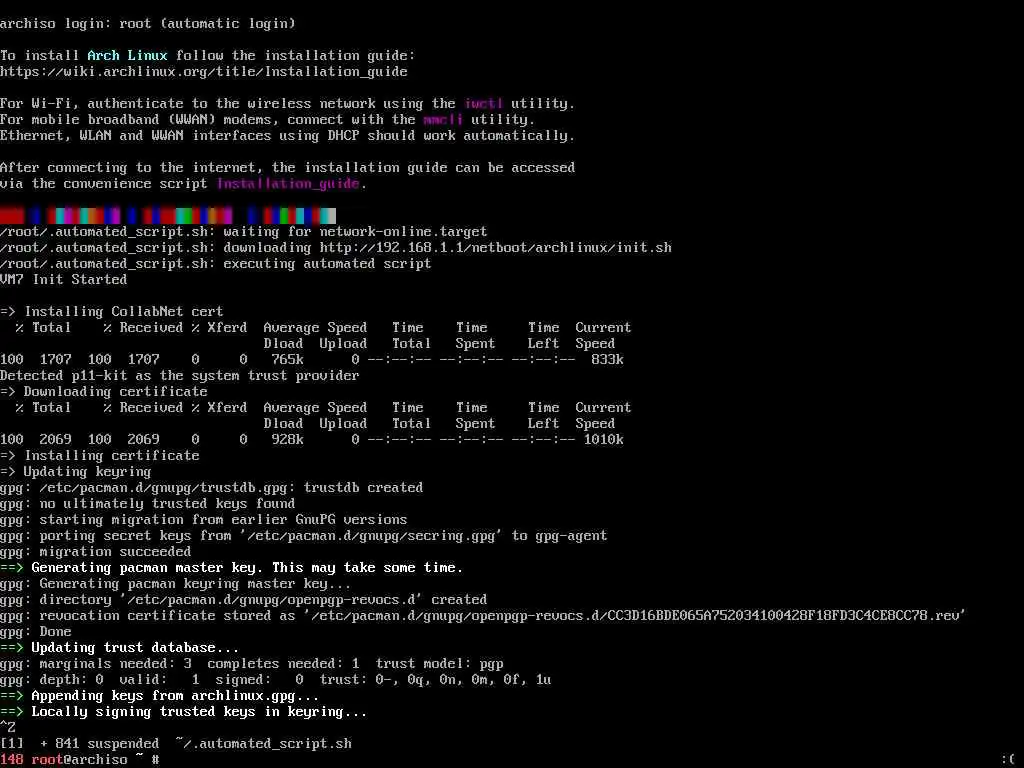The height and width of the screenshot is (768, 1024).
Task: Click 'marginals needed: 3' gpg line
Action: pos(252,664)
